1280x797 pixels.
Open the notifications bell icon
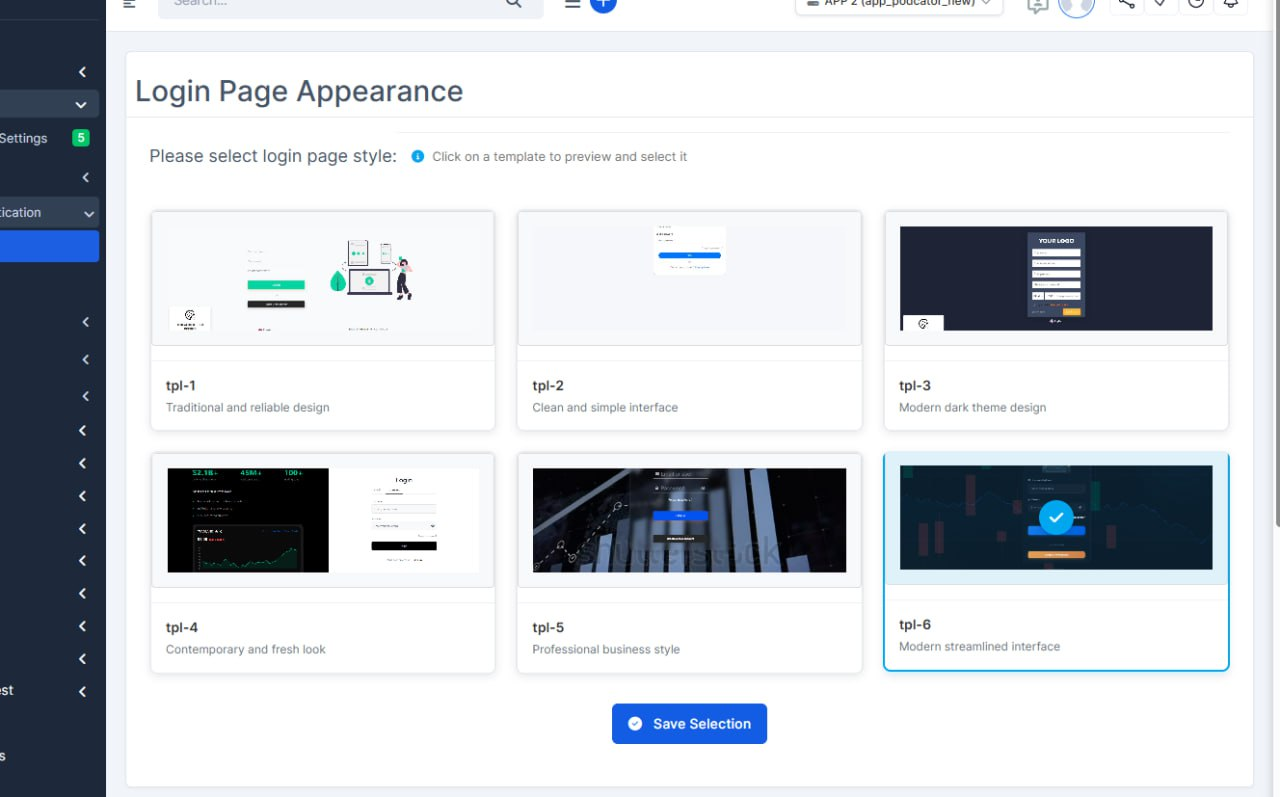pyautogui.click(x=1230, y=4)
